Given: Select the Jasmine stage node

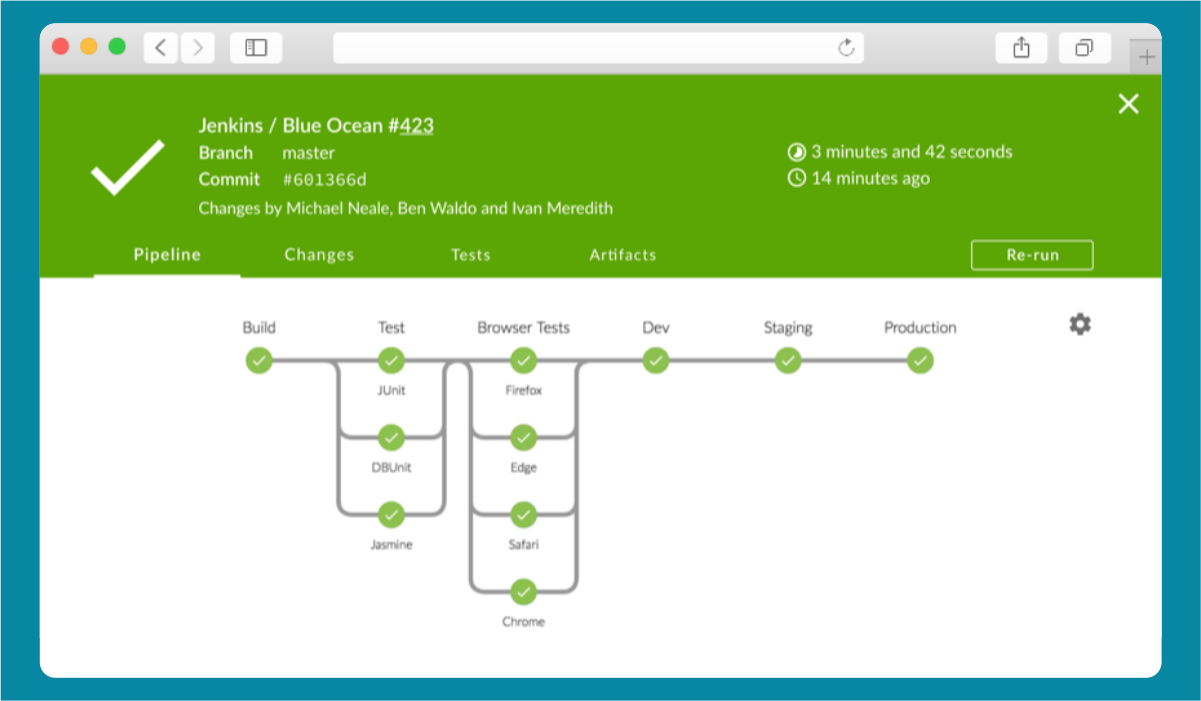Looking at the screenshot, I should [391, 514].
